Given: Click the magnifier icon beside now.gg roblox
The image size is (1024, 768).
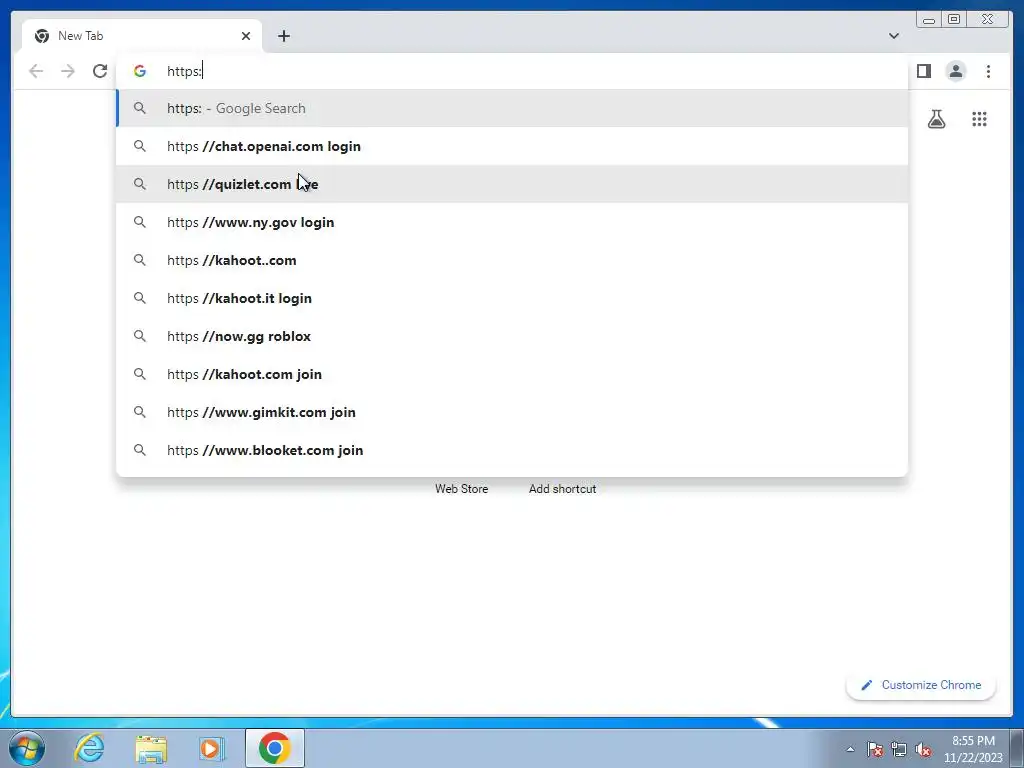Looking at the screenshot, I should click(140, 336).
